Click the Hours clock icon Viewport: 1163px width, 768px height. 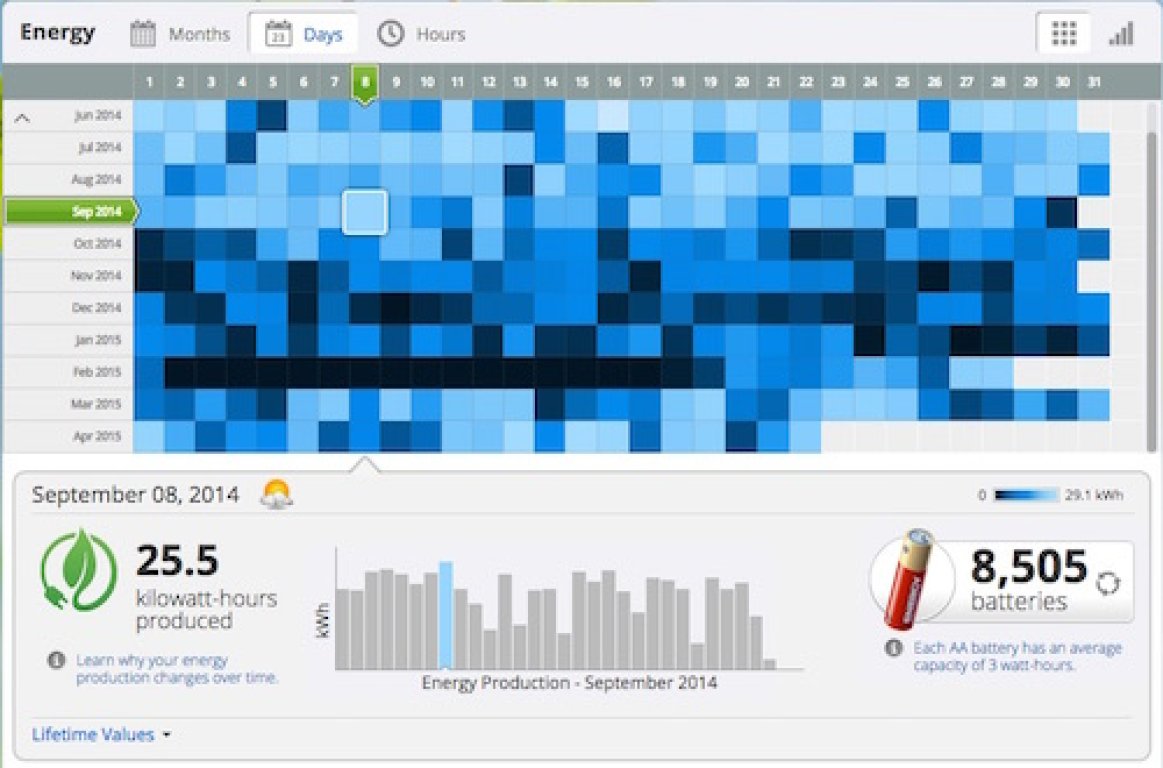click(390, 33)
